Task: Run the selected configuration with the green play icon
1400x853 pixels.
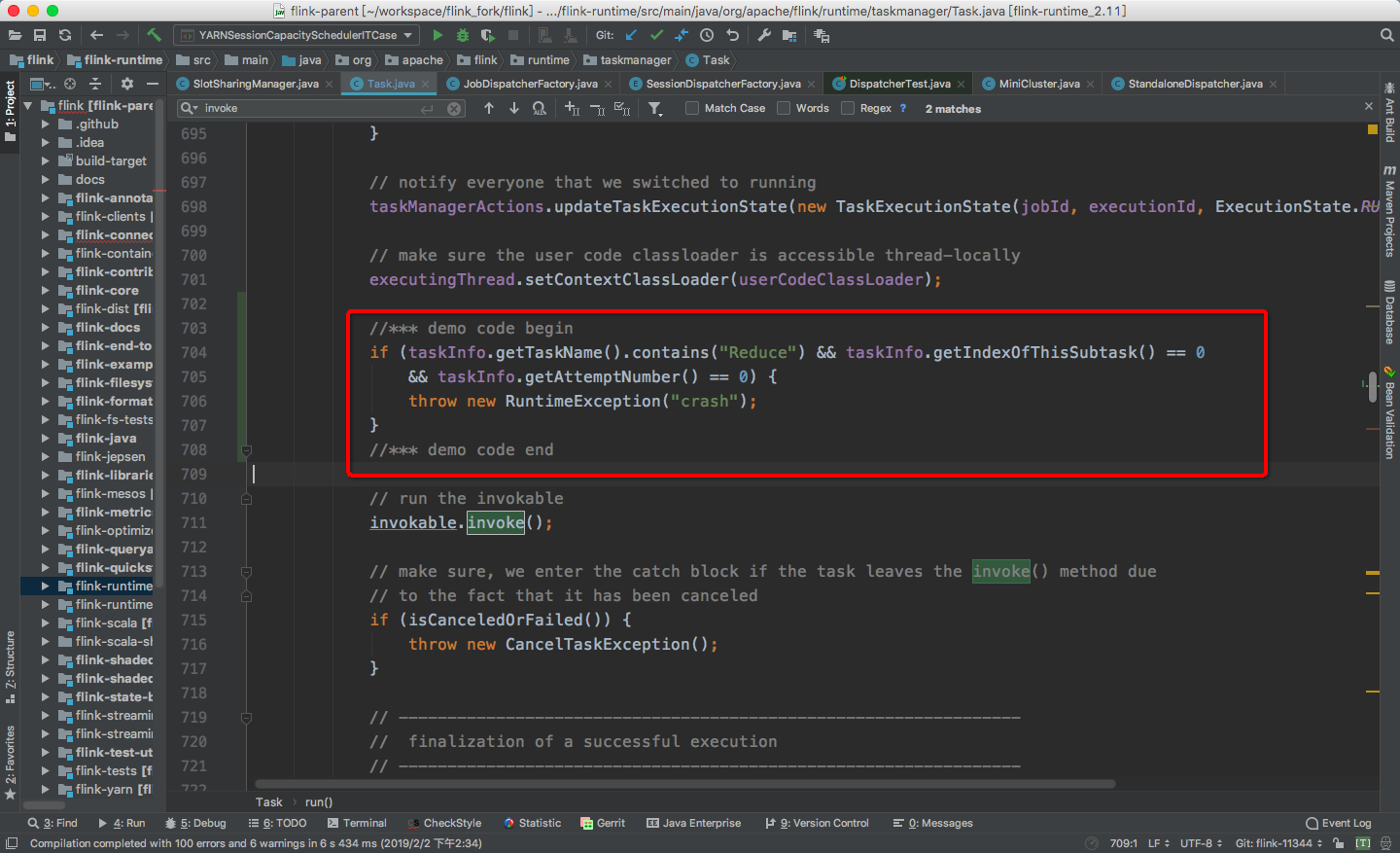Action: 437,35
